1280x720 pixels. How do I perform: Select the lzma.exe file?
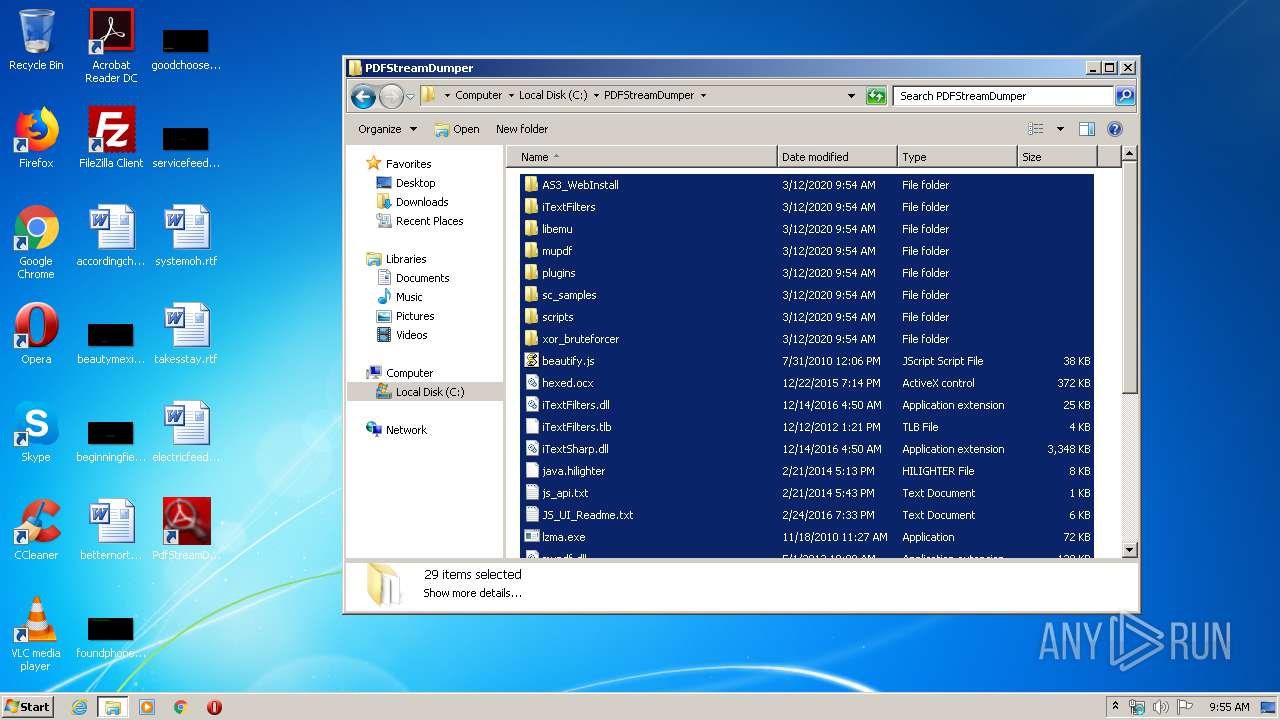point(807,537)
